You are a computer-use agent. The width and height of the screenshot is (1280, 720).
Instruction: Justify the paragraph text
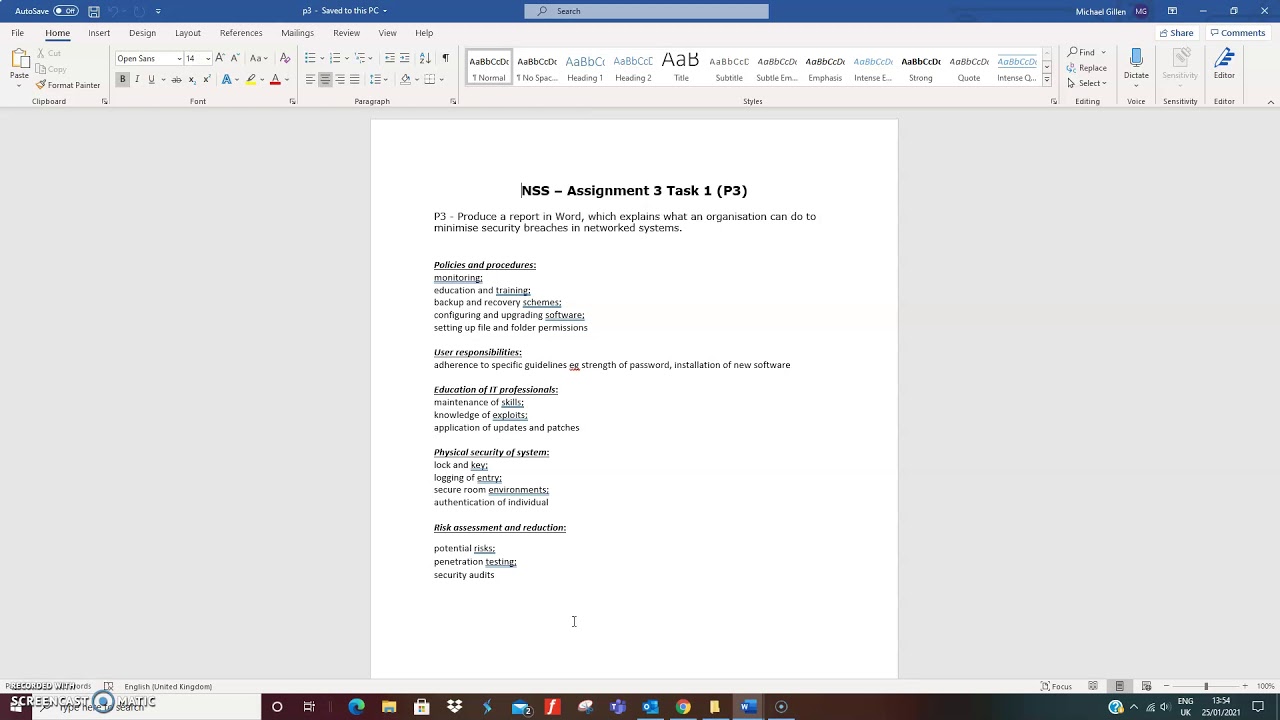point(354,79)
